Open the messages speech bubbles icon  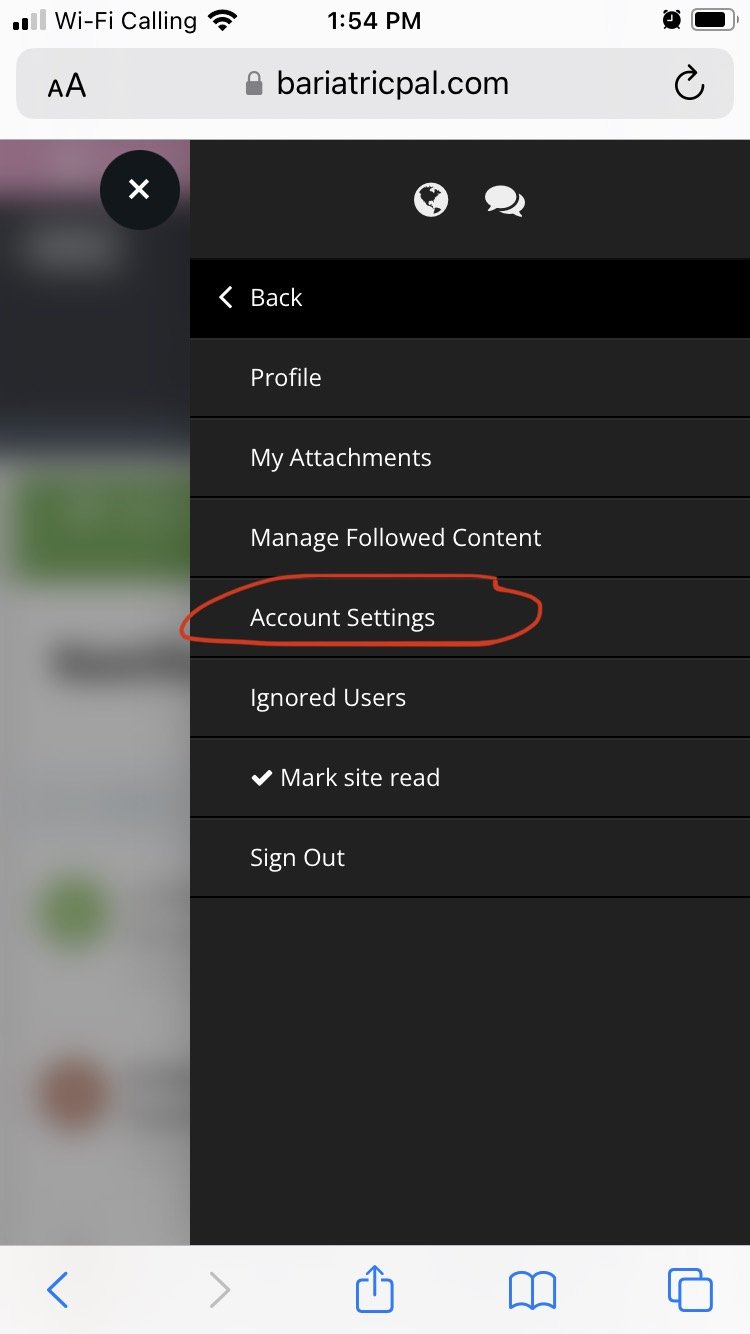(505, 201)
